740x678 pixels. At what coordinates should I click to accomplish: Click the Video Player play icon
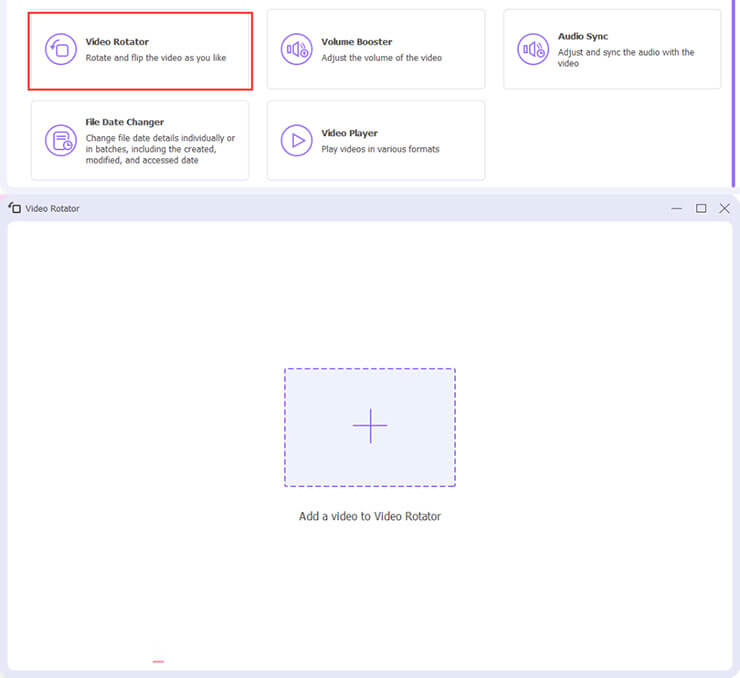297,140
